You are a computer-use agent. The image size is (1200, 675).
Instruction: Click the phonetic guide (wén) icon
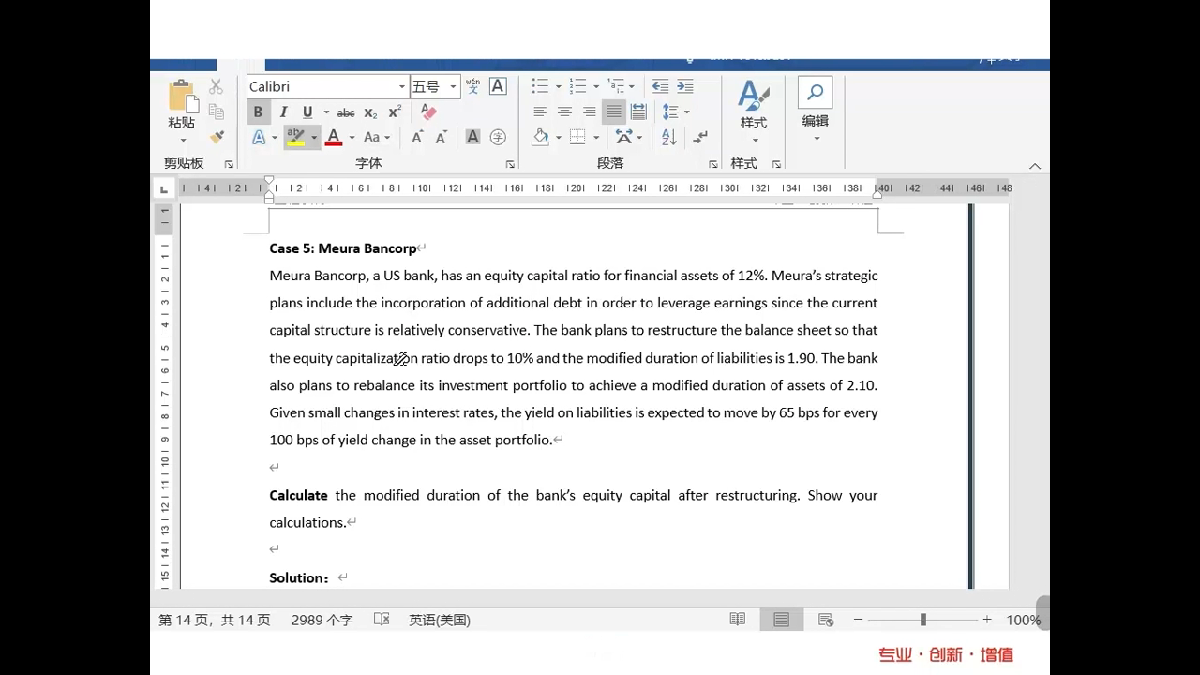coord(473,87)
